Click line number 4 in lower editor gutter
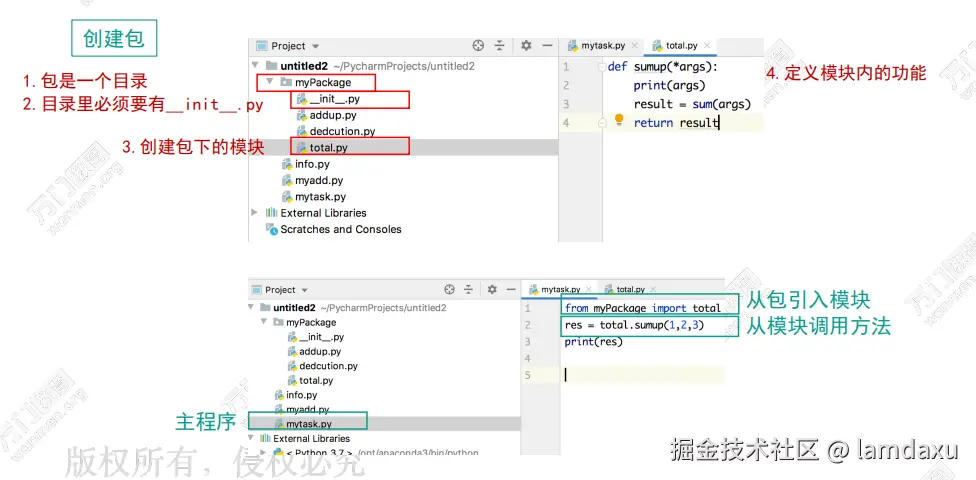976x480 pixels. point(528,358)
